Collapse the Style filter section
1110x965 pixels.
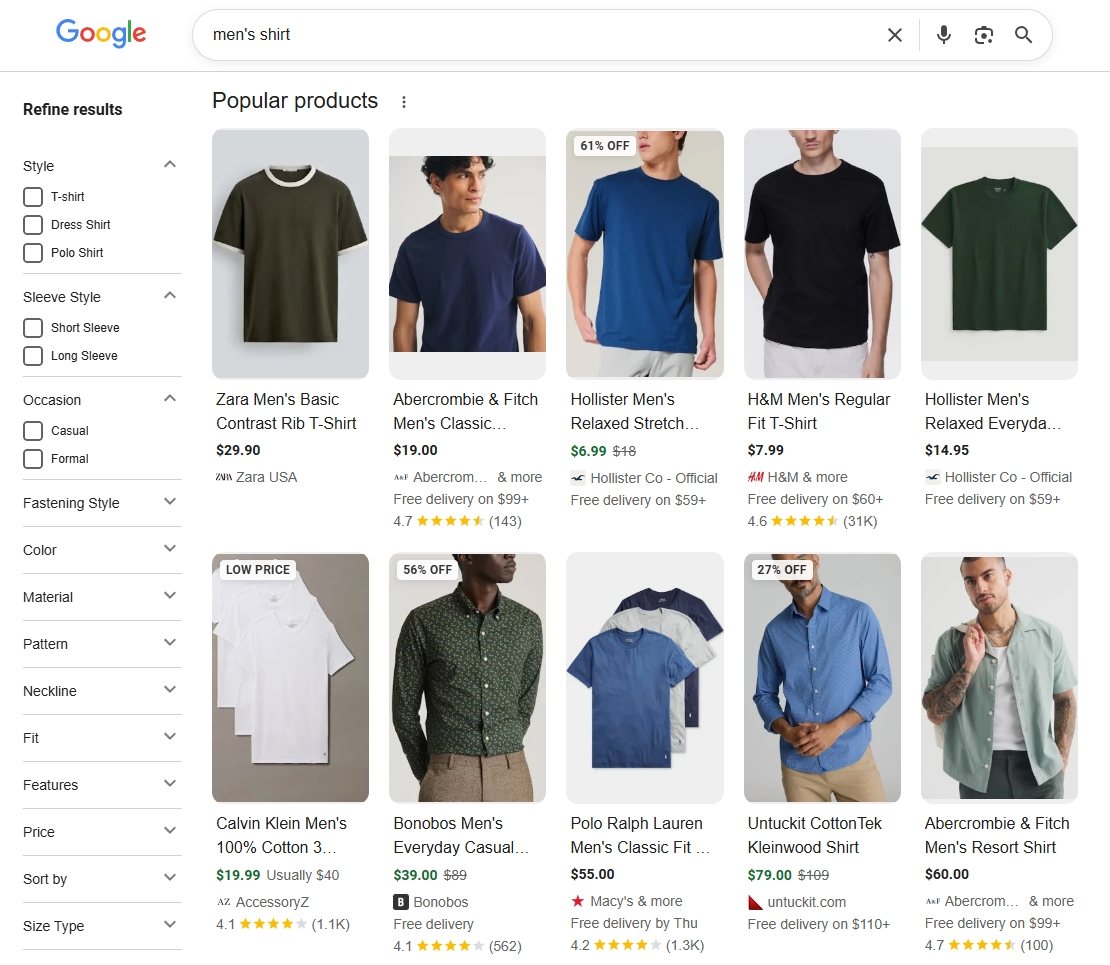click(170, 164)
